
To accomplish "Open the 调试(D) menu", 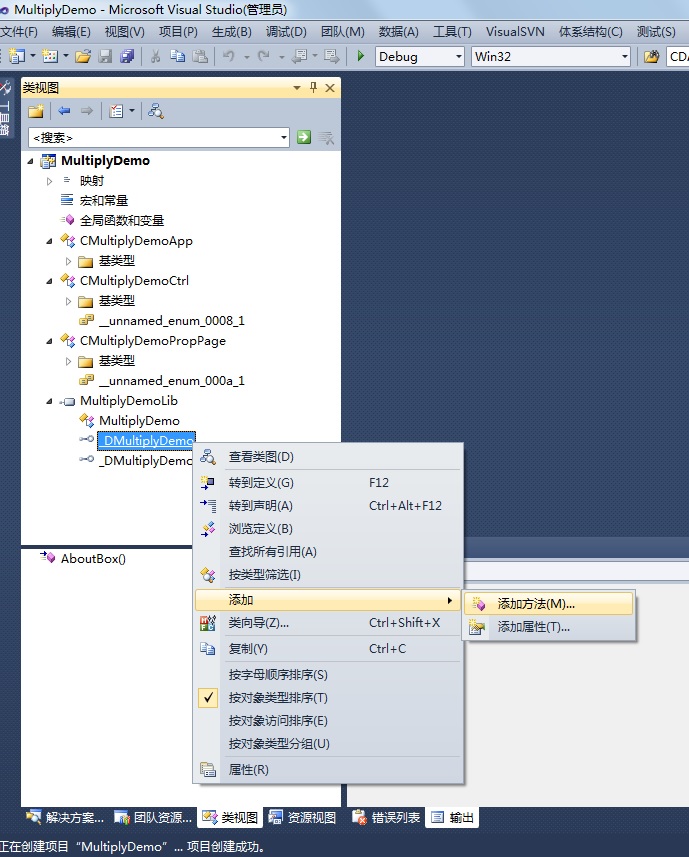I will tap(286, 32).
